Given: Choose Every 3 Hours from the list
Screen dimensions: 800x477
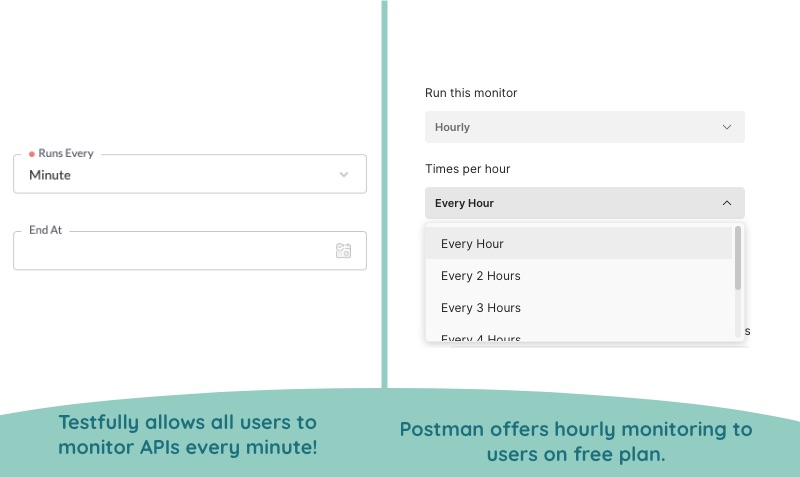Looking at the screenshot, I should pos(579,308).
